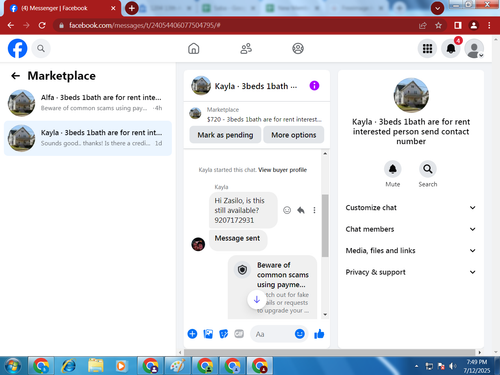Open media player taskbar icon
The width and height of the screenshot is (500, 375).
point(121,366)
